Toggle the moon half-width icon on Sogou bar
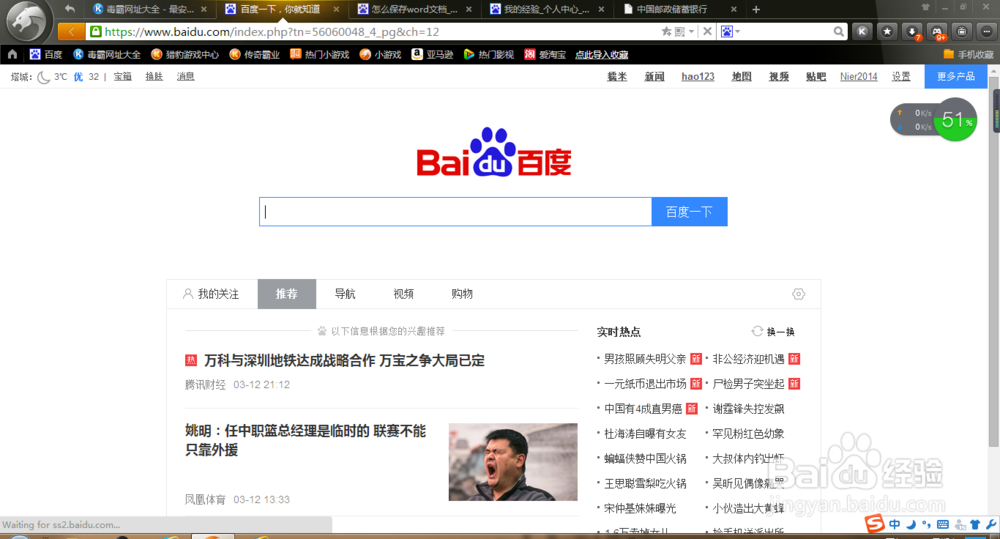 (911, 524)
